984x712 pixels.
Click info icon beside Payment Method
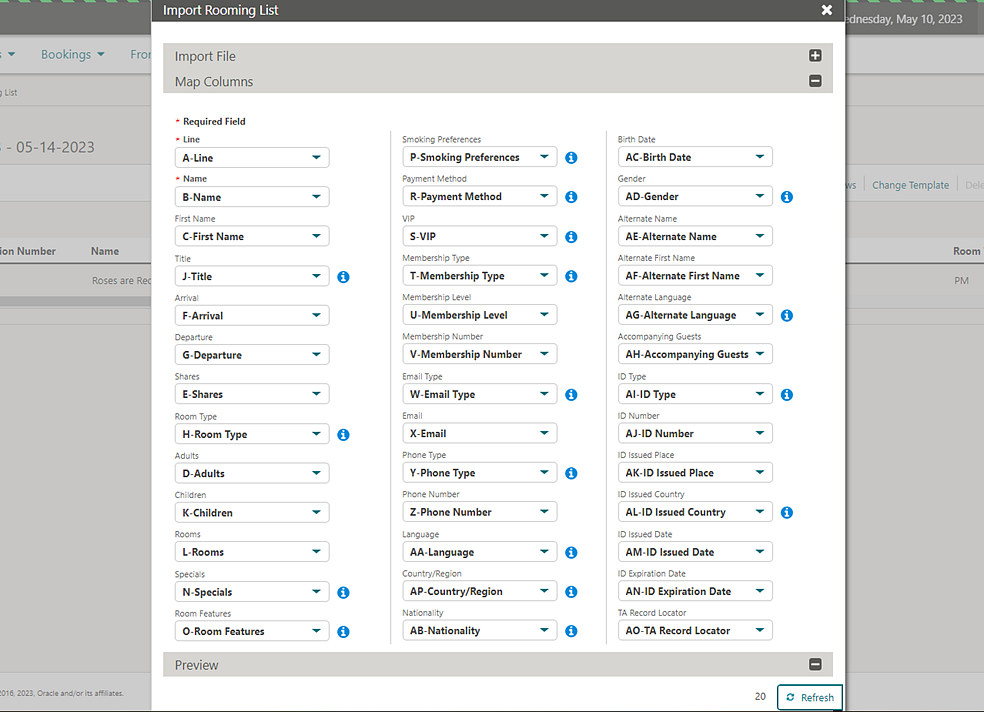(571, 197)
